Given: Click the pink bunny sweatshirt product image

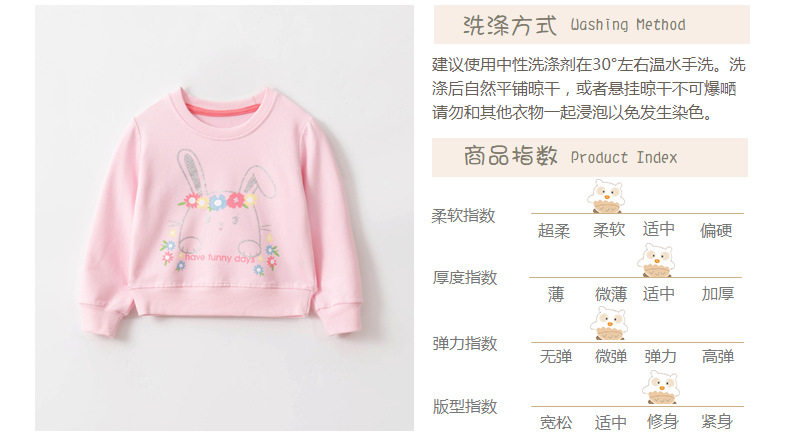Looking at the screenshot, I should click(x=224, y=218).
